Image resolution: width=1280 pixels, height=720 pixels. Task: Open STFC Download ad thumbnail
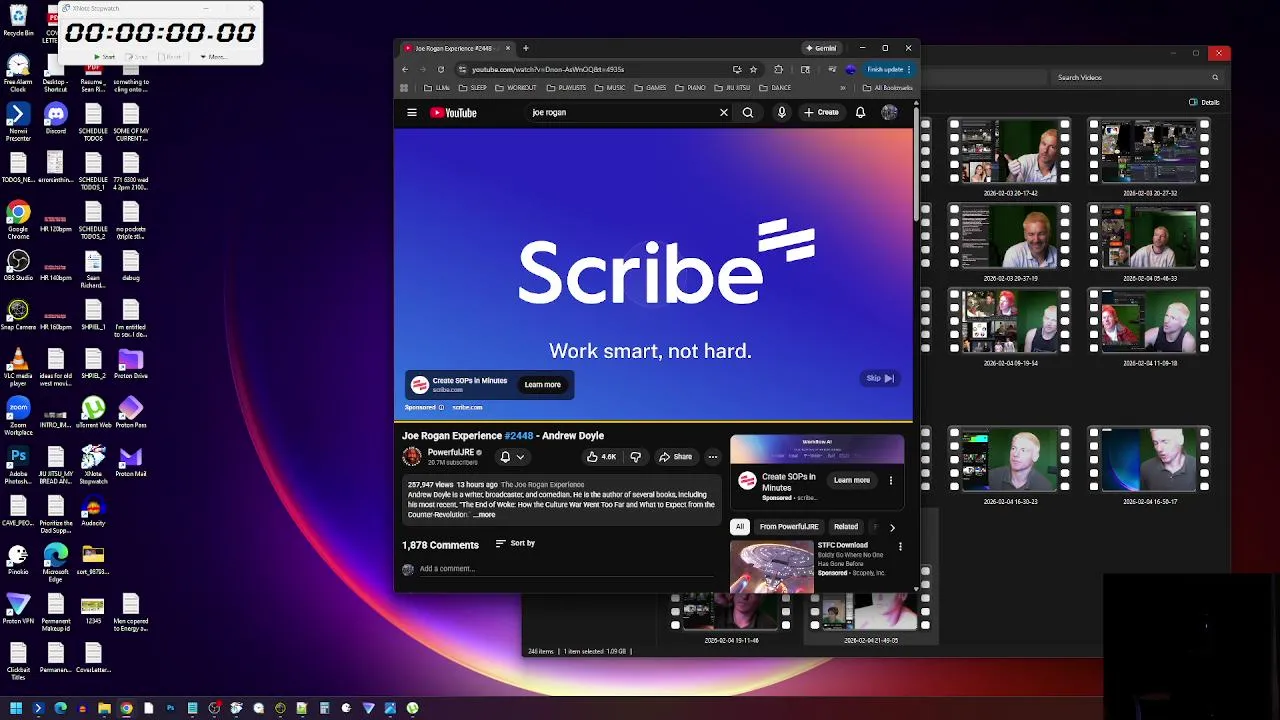(x=771, y=566)
